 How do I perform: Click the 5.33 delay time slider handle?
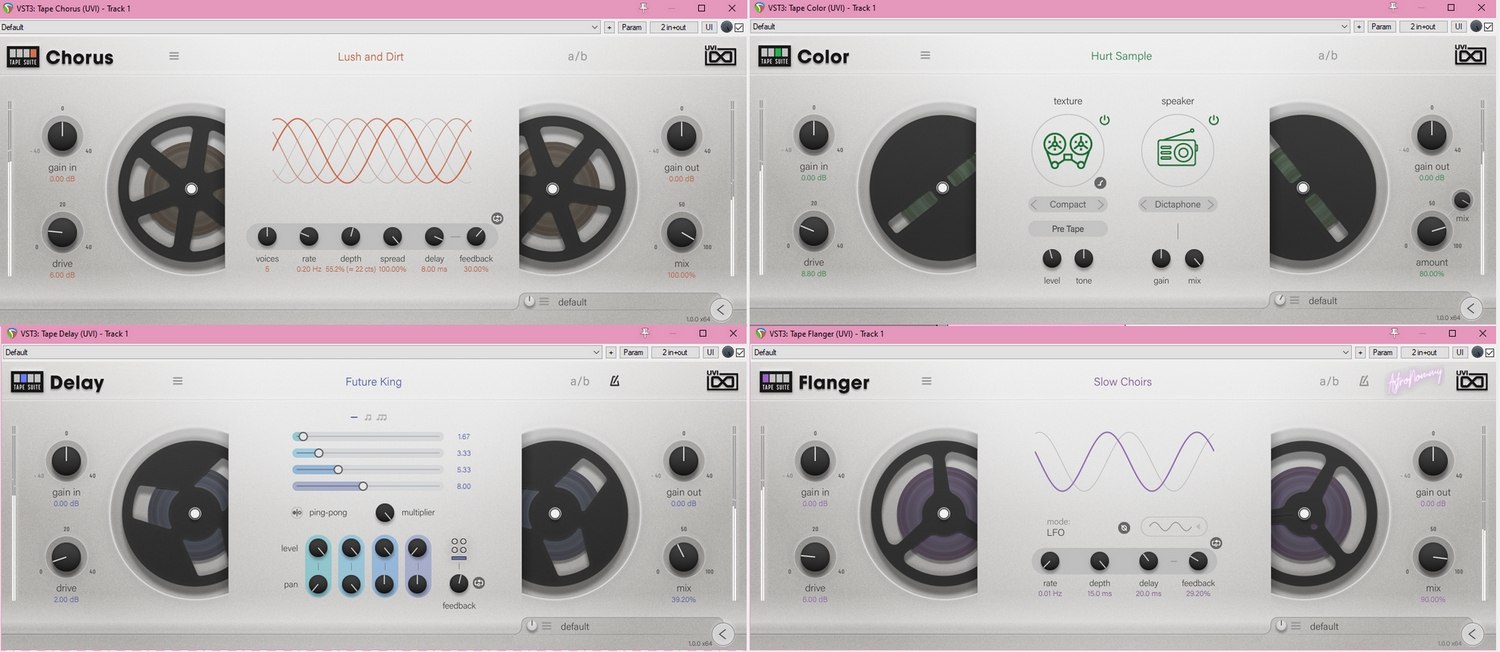(338, 469)
